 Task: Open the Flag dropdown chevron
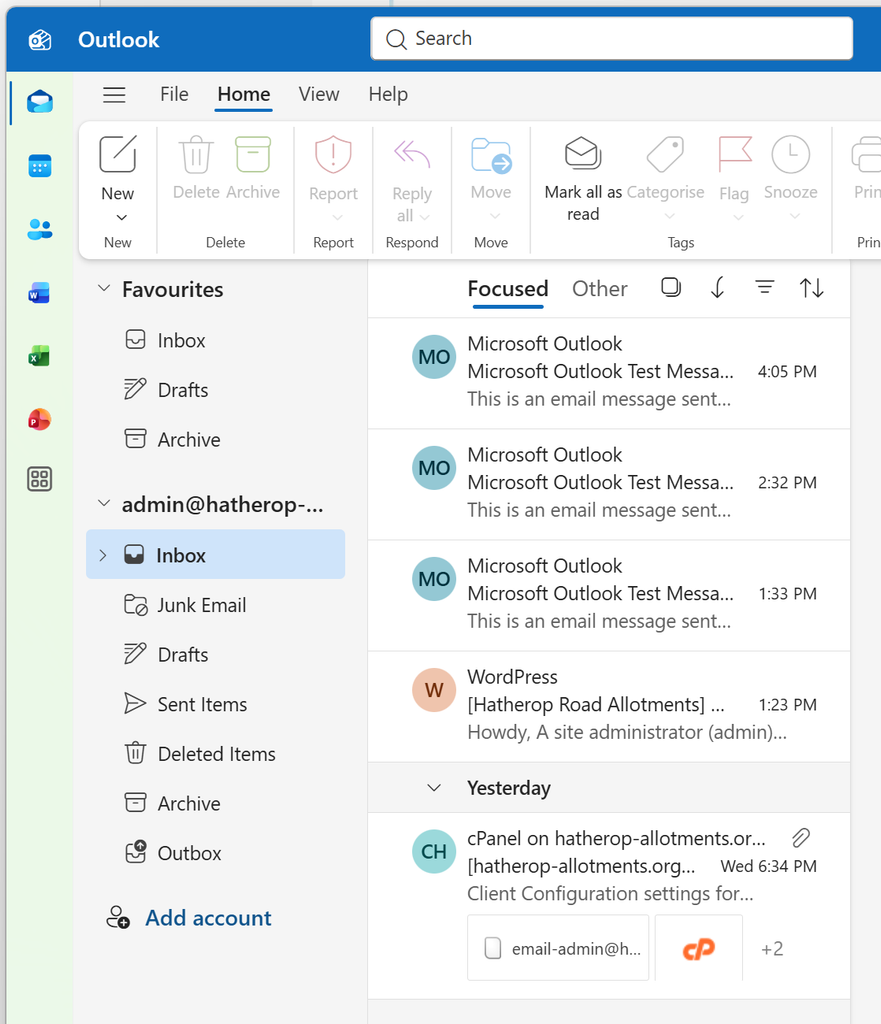(x=739, y=217)
